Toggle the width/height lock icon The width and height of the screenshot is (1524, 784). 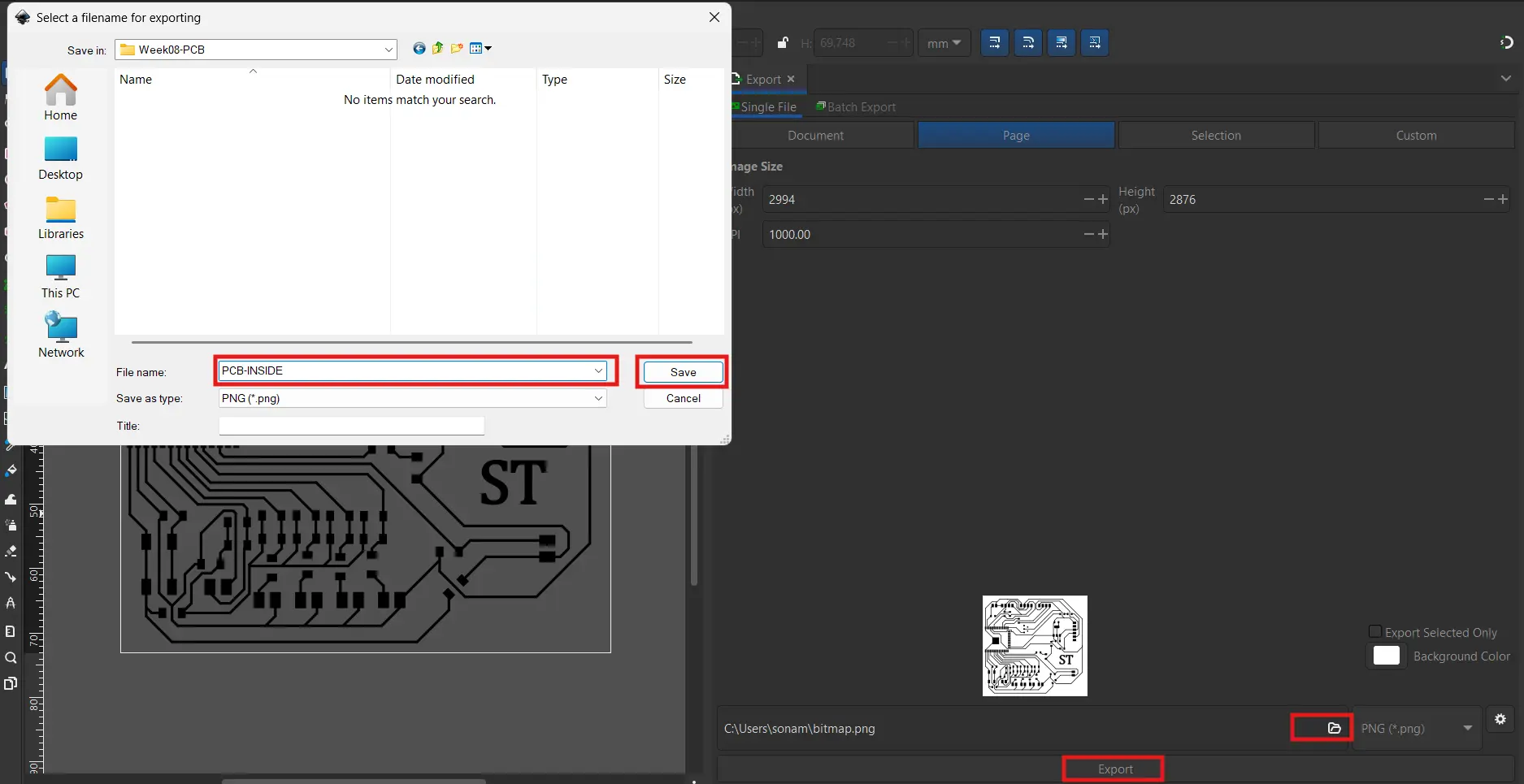[782, 43]
